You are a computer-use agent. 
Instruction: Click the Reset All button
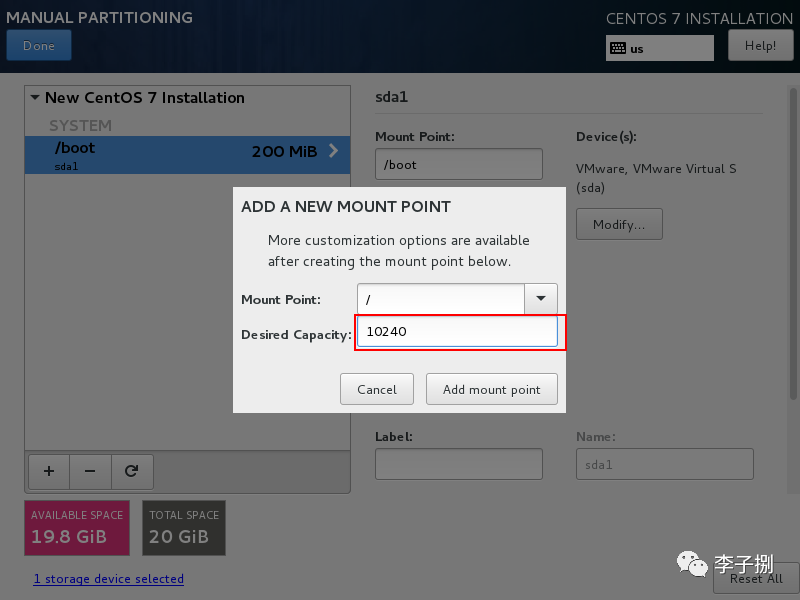pos(755,578)
